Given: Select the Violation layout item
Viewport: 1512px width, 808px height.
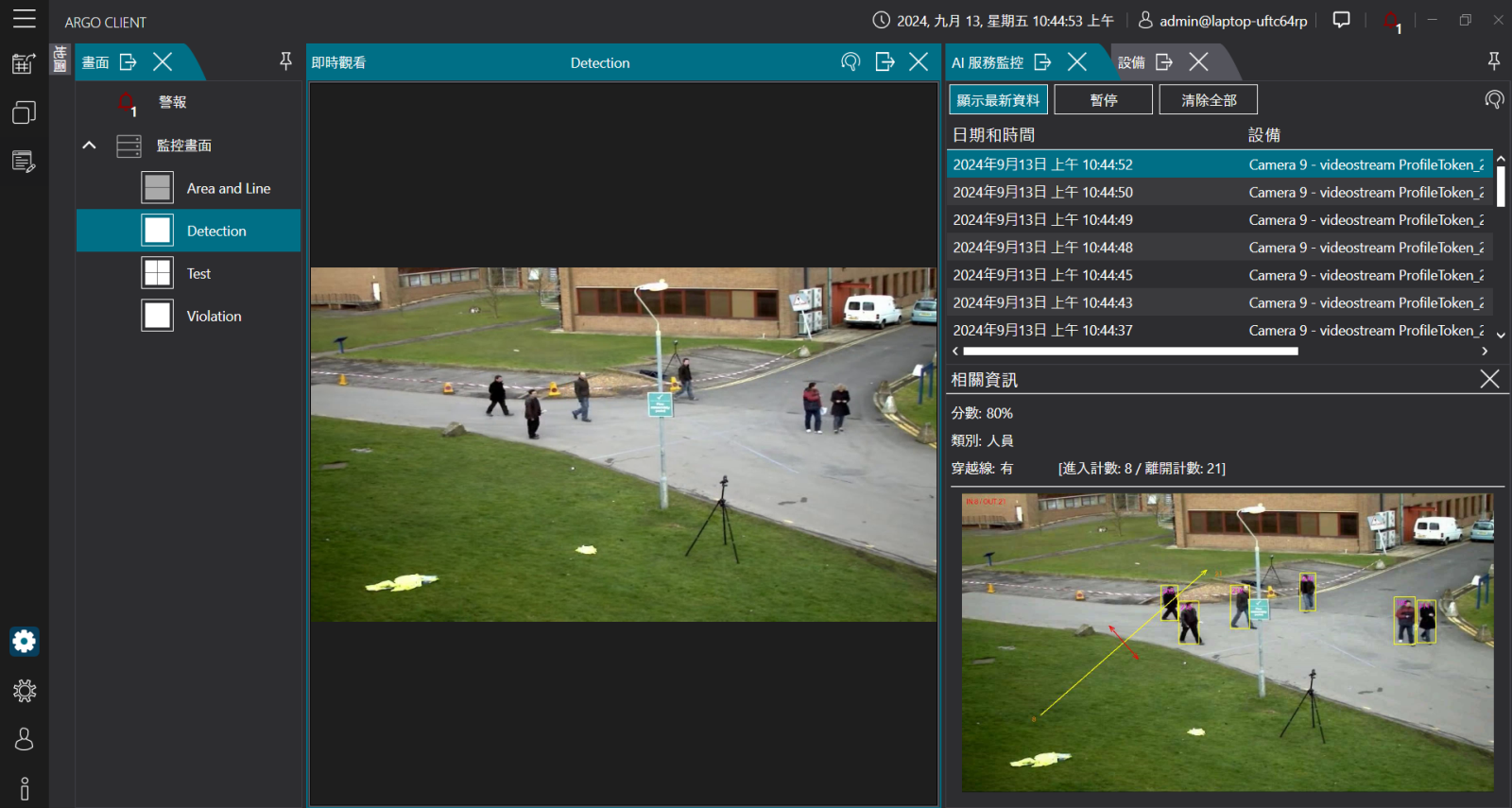Looking at the screenshot, I should point(214,316).
